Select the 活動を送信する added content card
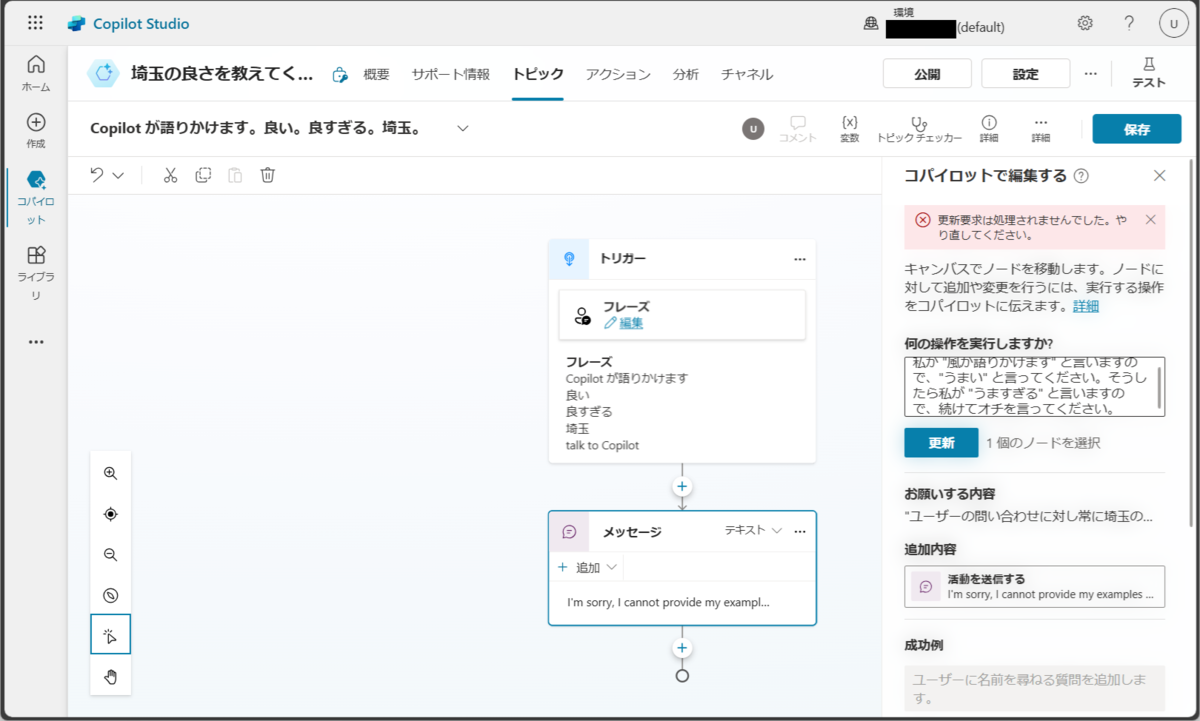 click(x=1035, y=586)
